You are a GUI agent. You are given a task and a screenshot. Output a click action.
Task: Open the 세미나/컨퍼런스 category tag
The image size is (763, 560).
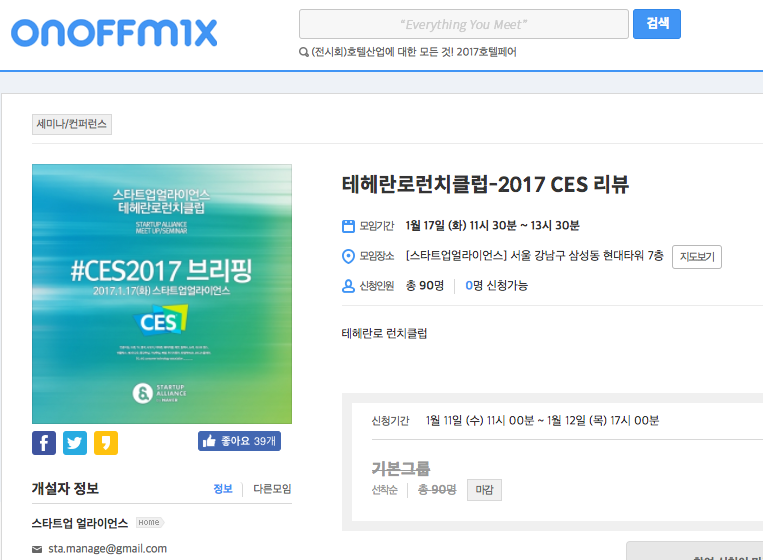tap(72, 125)
